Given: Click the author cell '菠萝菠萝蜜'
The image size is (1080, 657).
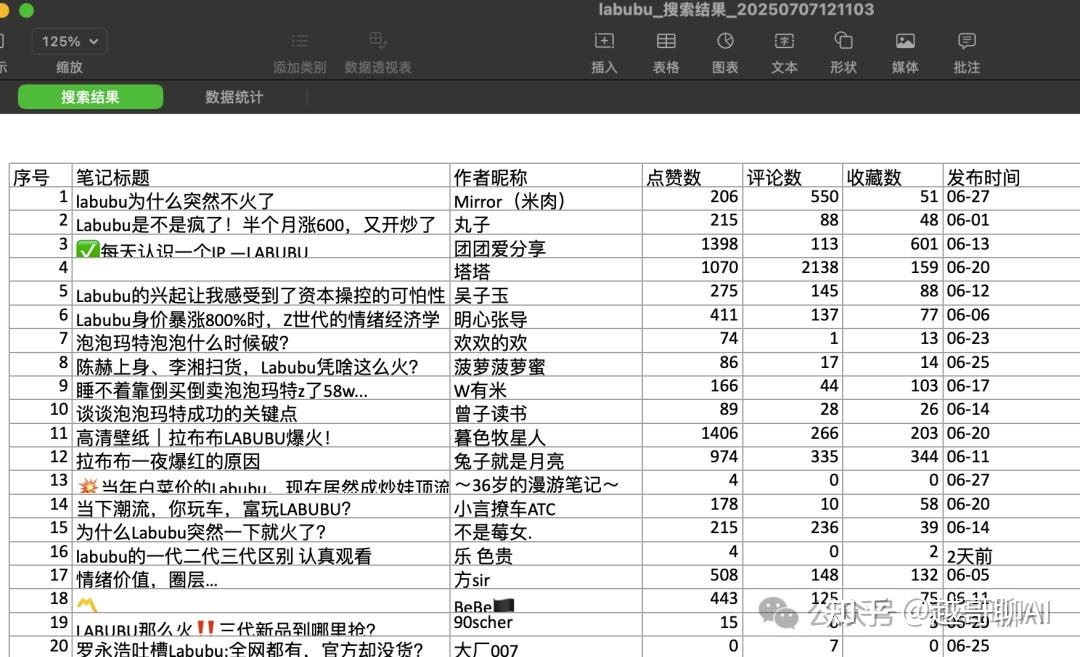Looking at the screenshot, I should tap(546, 365).
